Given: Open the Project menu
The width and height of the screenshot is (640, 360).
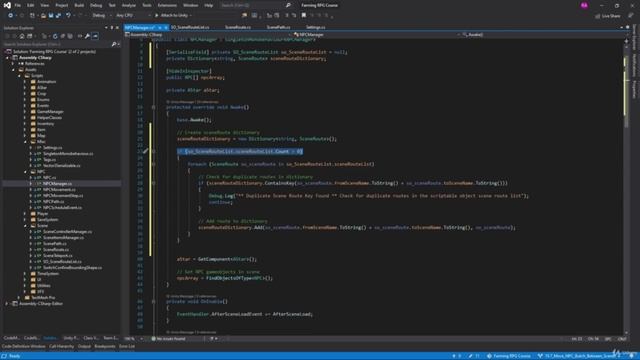Looking at the screenshot, I should tap(62, 5).
